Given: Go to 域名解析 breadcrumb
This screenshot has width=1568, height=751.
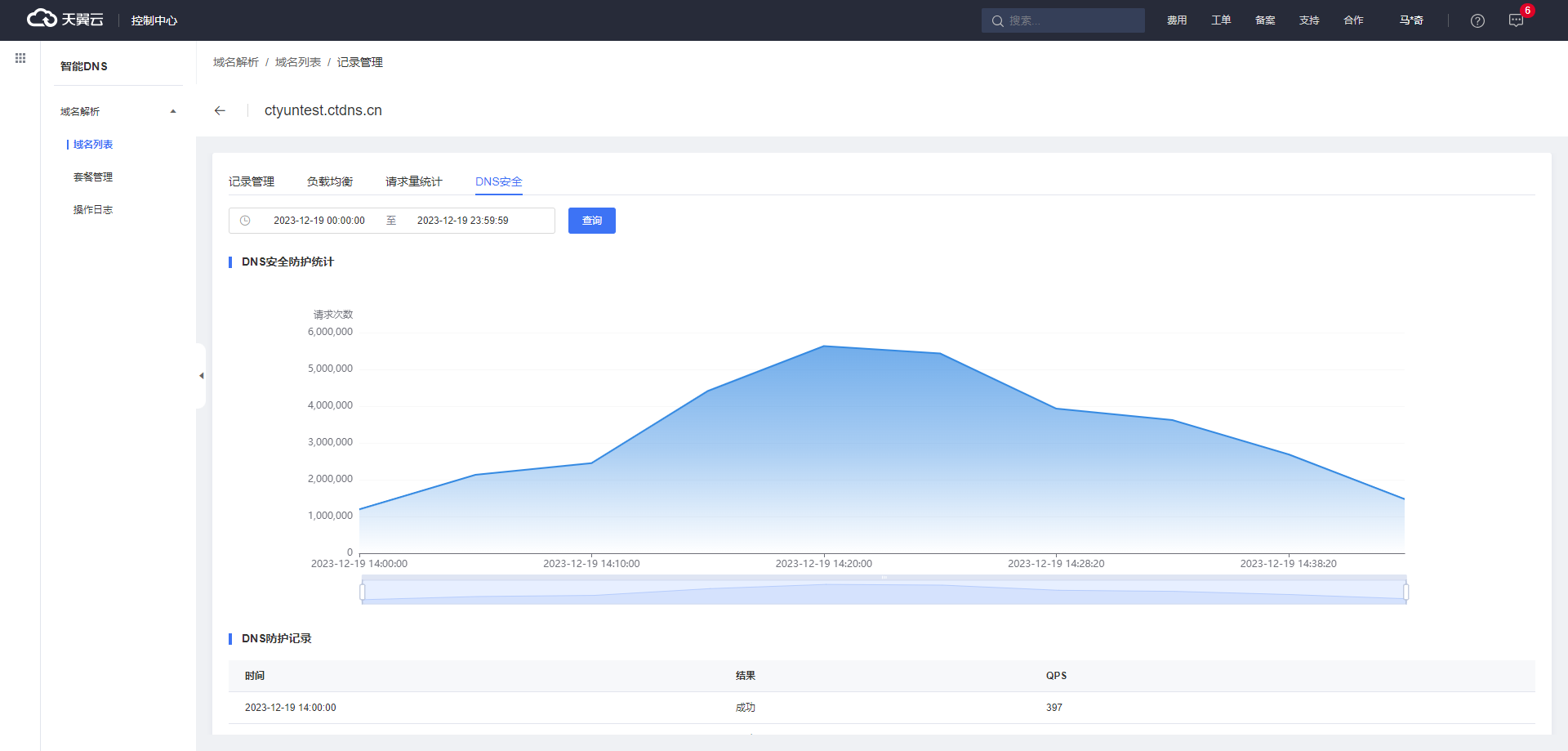Looking at the screenshot, I should click(x=236, y=62).
